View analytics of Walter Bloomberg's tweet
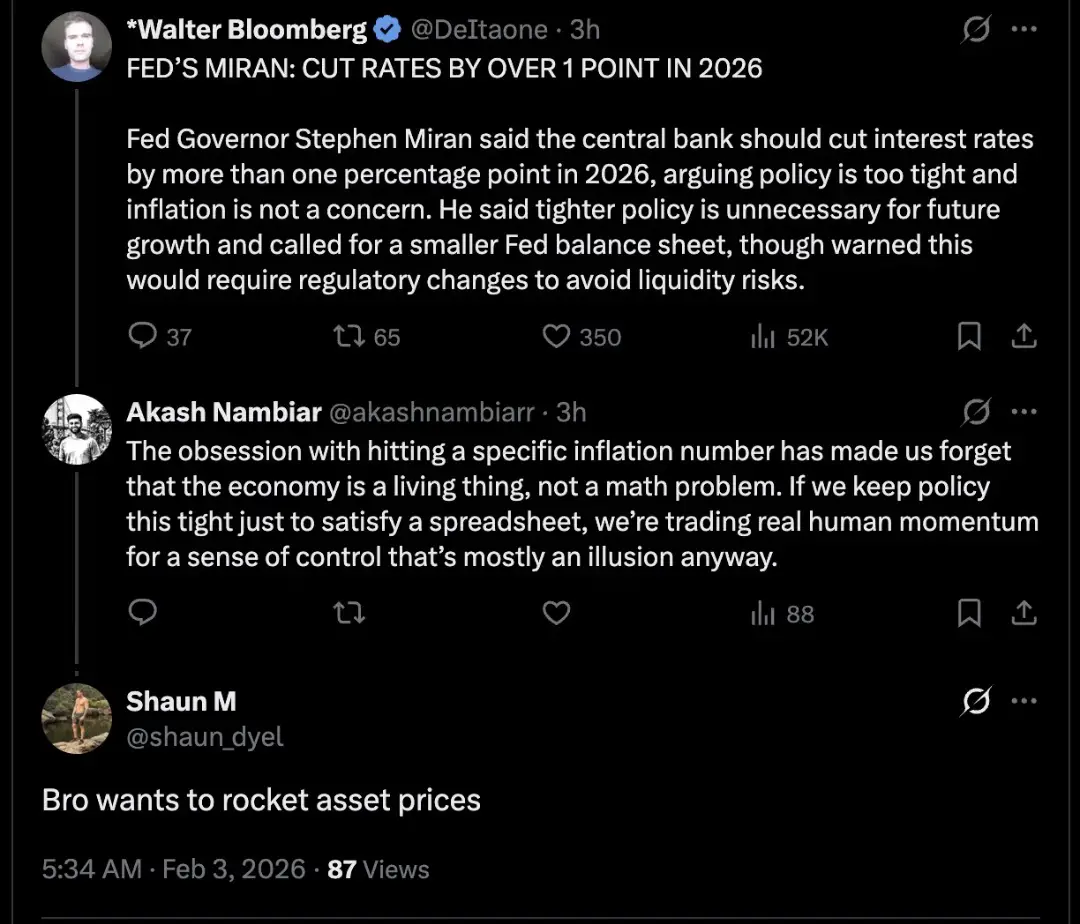The height and width of the screenshot is (924, 1080). tap(764, 337)
